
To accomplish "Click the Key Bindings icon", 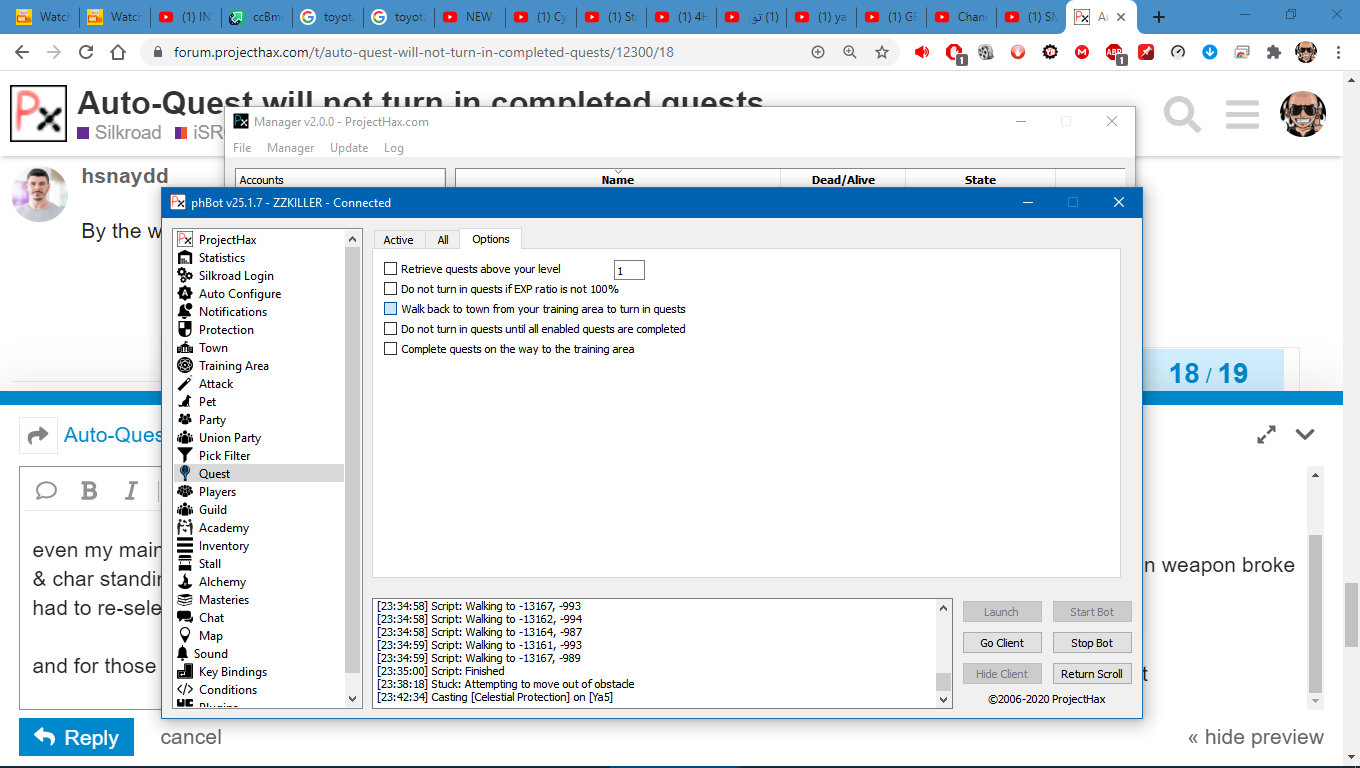I will click(185, 672).
